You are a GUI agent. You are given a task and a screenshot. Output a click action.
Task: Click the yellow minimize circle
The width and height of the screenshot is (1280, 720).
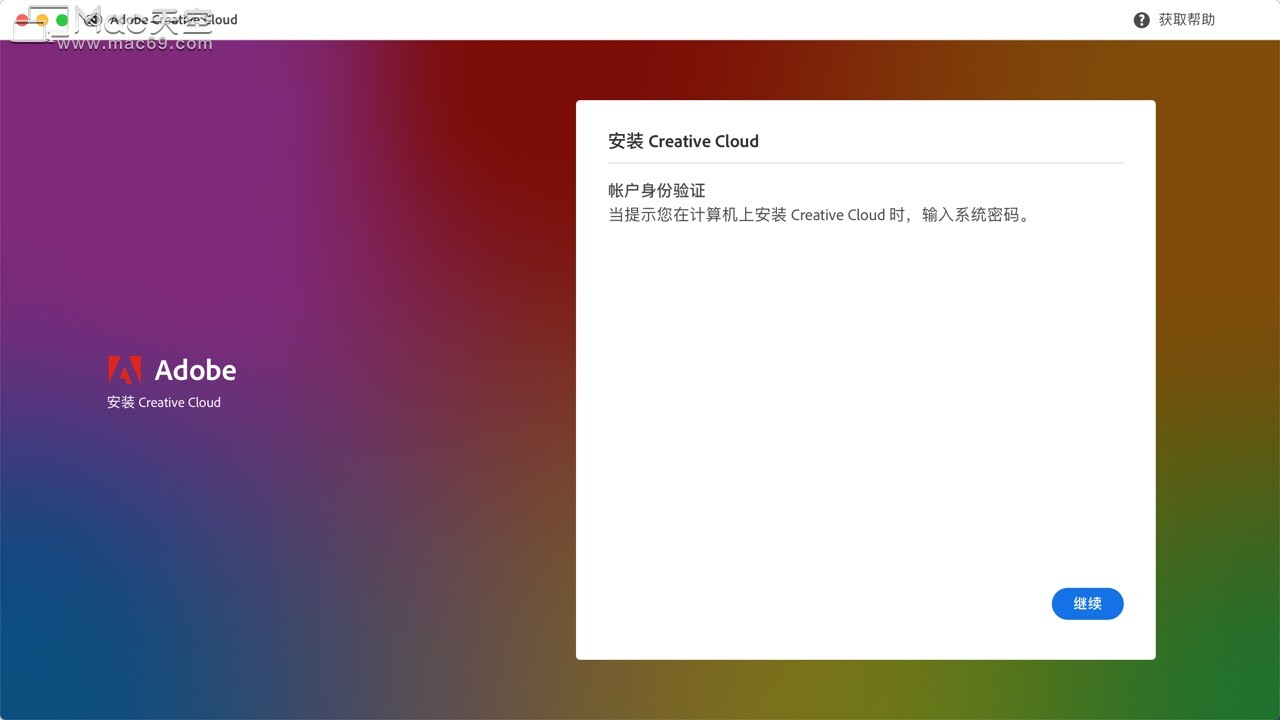pyautogui.click(x=42, y=17)
